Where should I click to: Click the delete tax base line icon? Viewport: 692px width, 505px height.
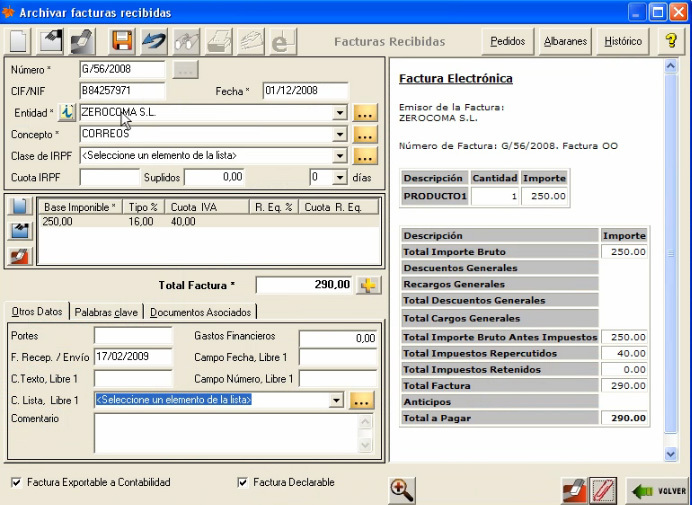pyautogui.click(x=20, y=256)
